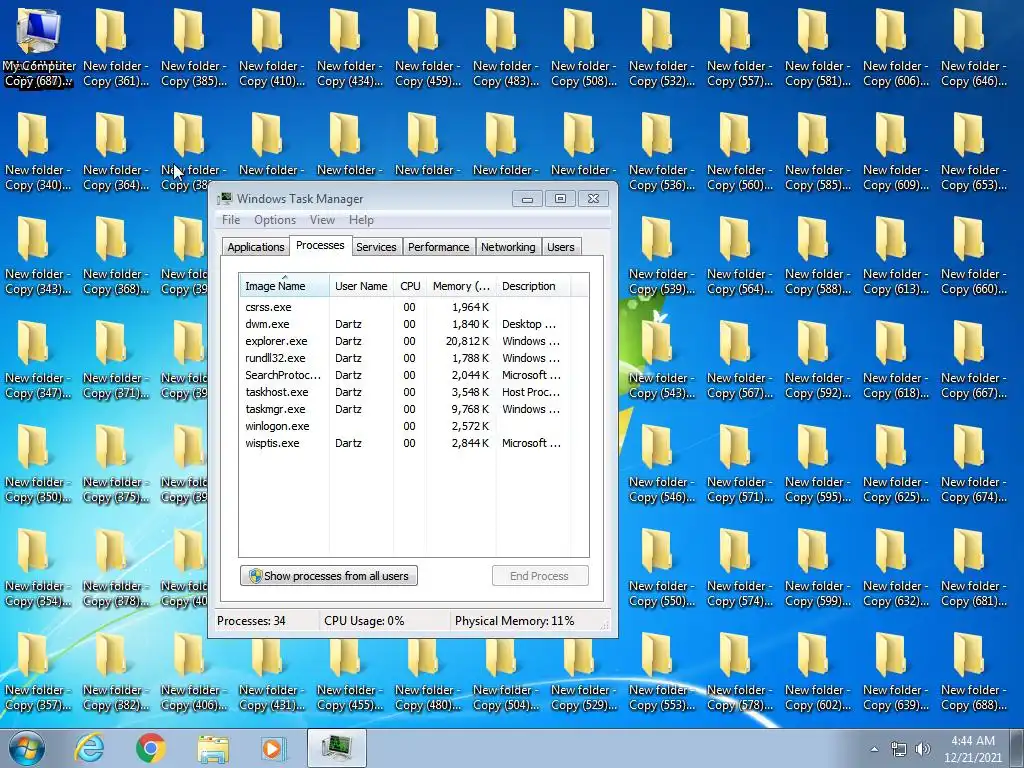
Task: Sort processes by Image Name column
Action: click(x=284, y=286)
